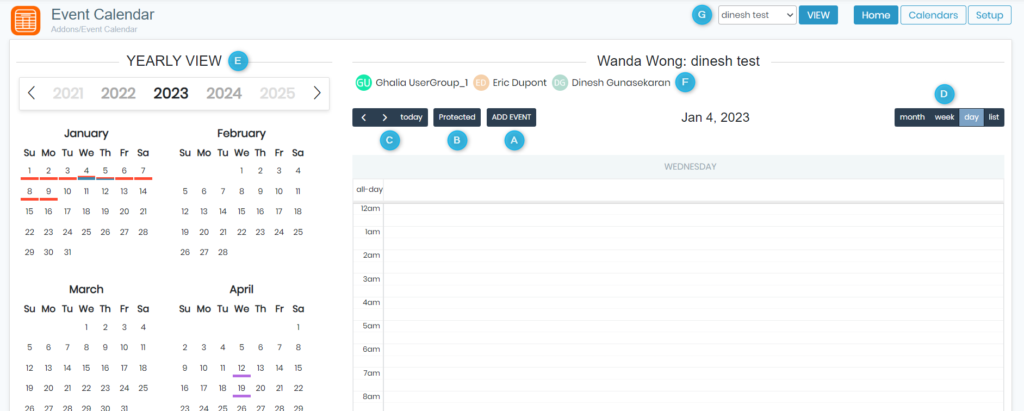The height and width of the screenshot is (411, 1024).
Task: Select February 28 in the yearly view
Action: [x=223, y=252]
